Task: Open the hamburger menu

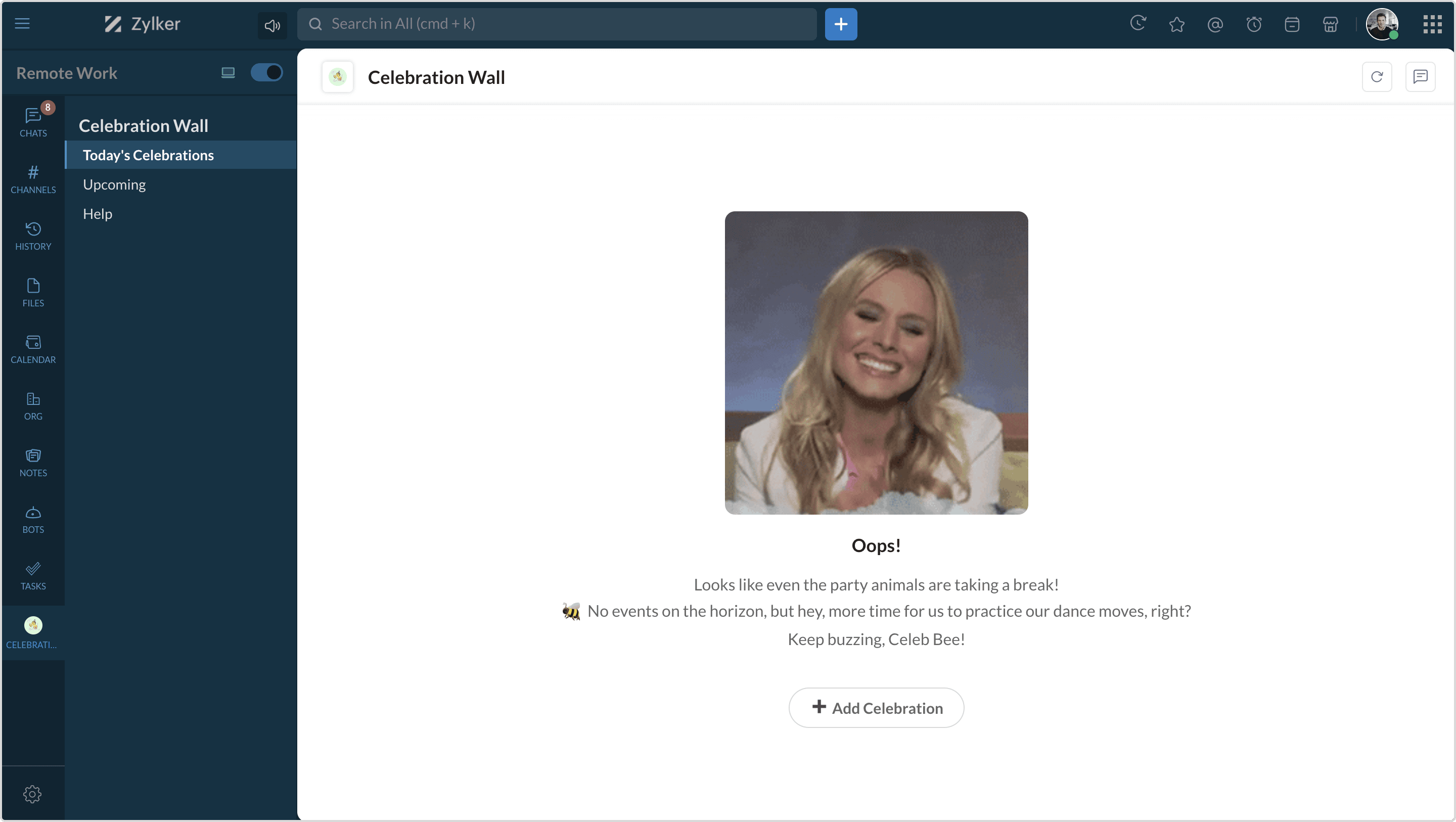Action: [x=22, y=24]
